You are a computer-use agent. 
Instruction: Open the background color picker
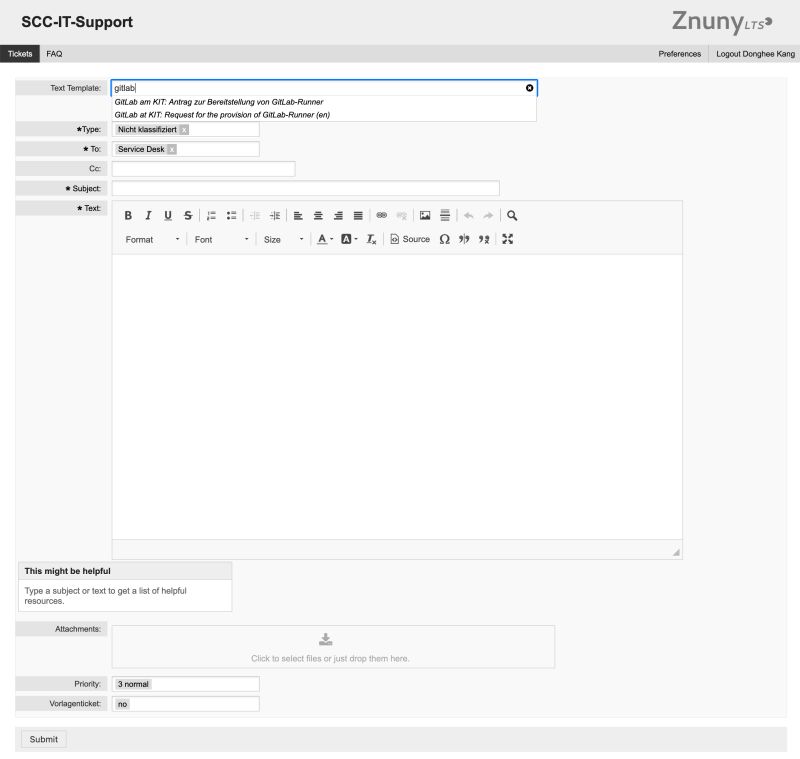[349, 239]
